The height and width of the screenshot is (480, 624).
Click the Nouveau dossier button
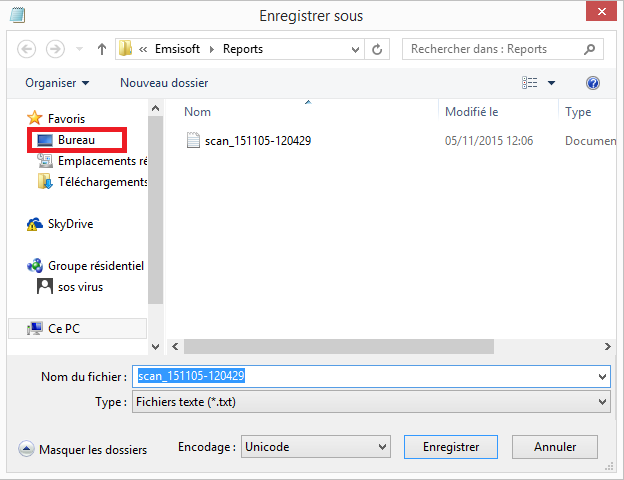(164, 83)
